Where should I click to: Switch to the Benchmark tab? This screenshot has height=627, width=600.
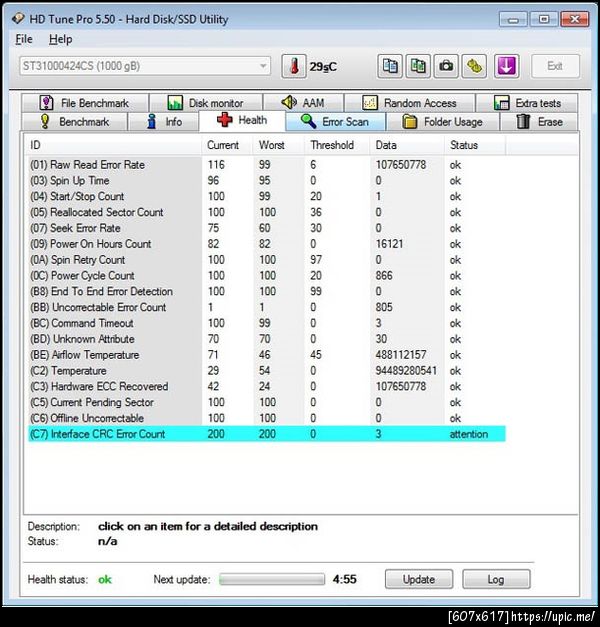pos(74,122)
